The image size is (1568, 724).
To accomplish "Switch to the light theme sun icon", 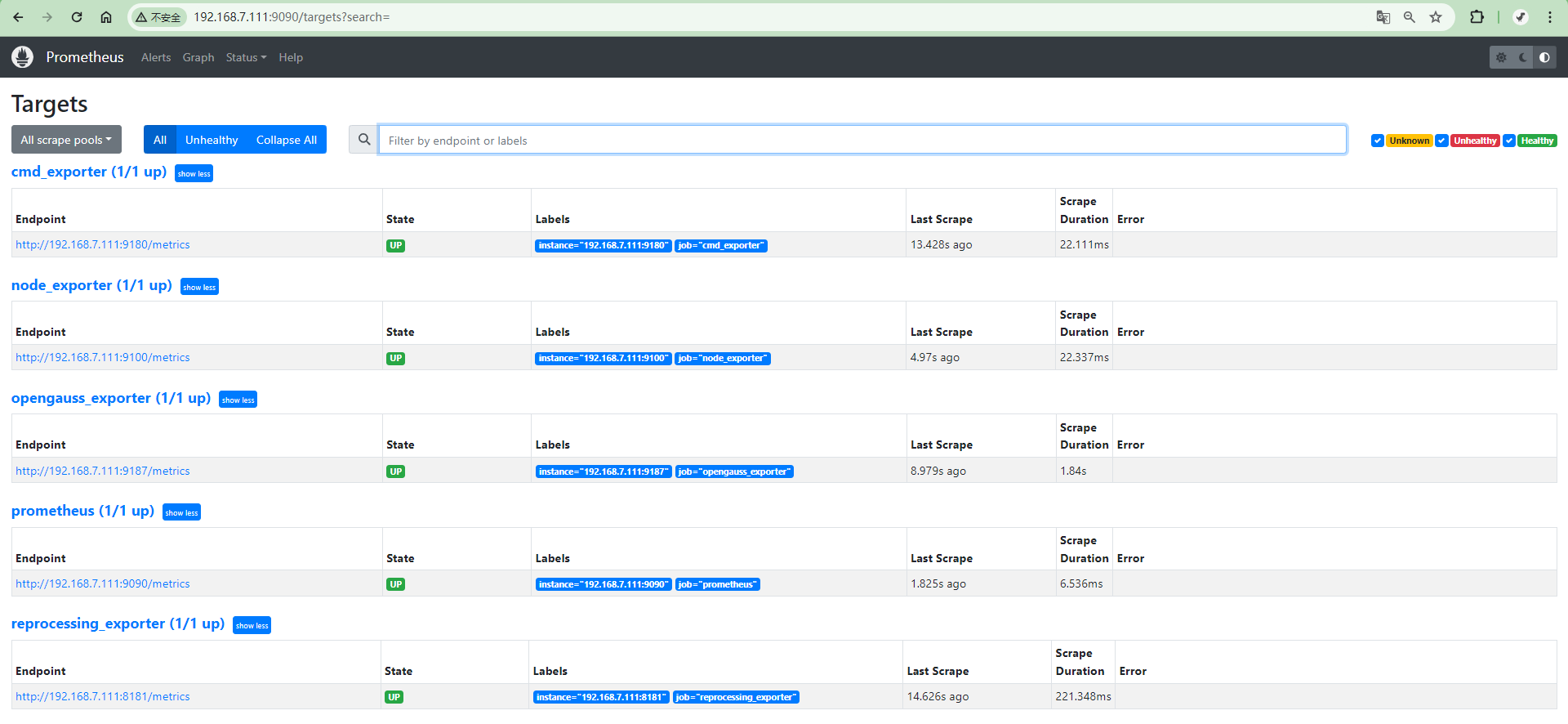I will (1501, 57).
